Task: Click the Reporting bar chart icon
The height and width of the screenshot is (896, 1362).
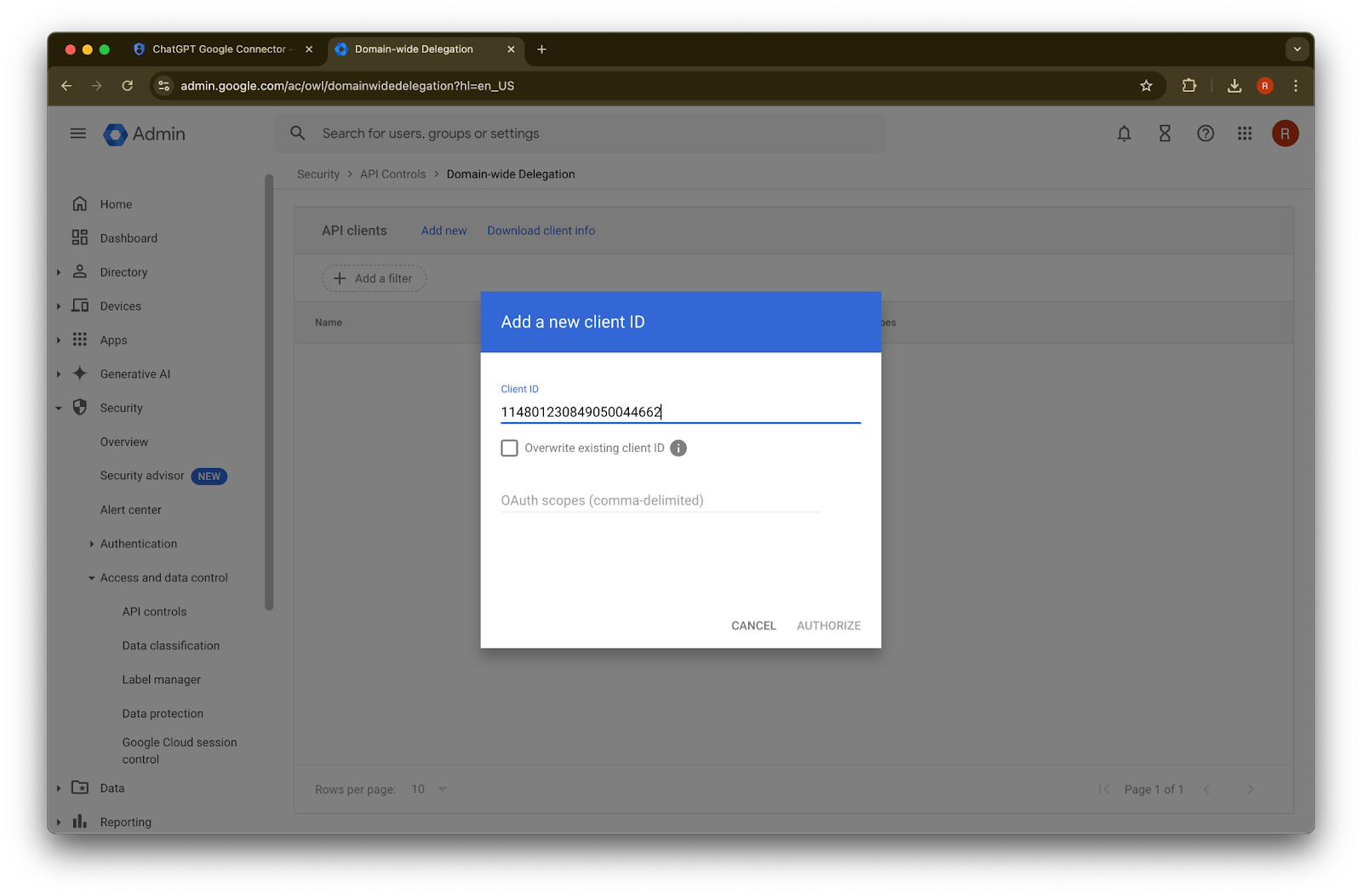Action: 80,821
